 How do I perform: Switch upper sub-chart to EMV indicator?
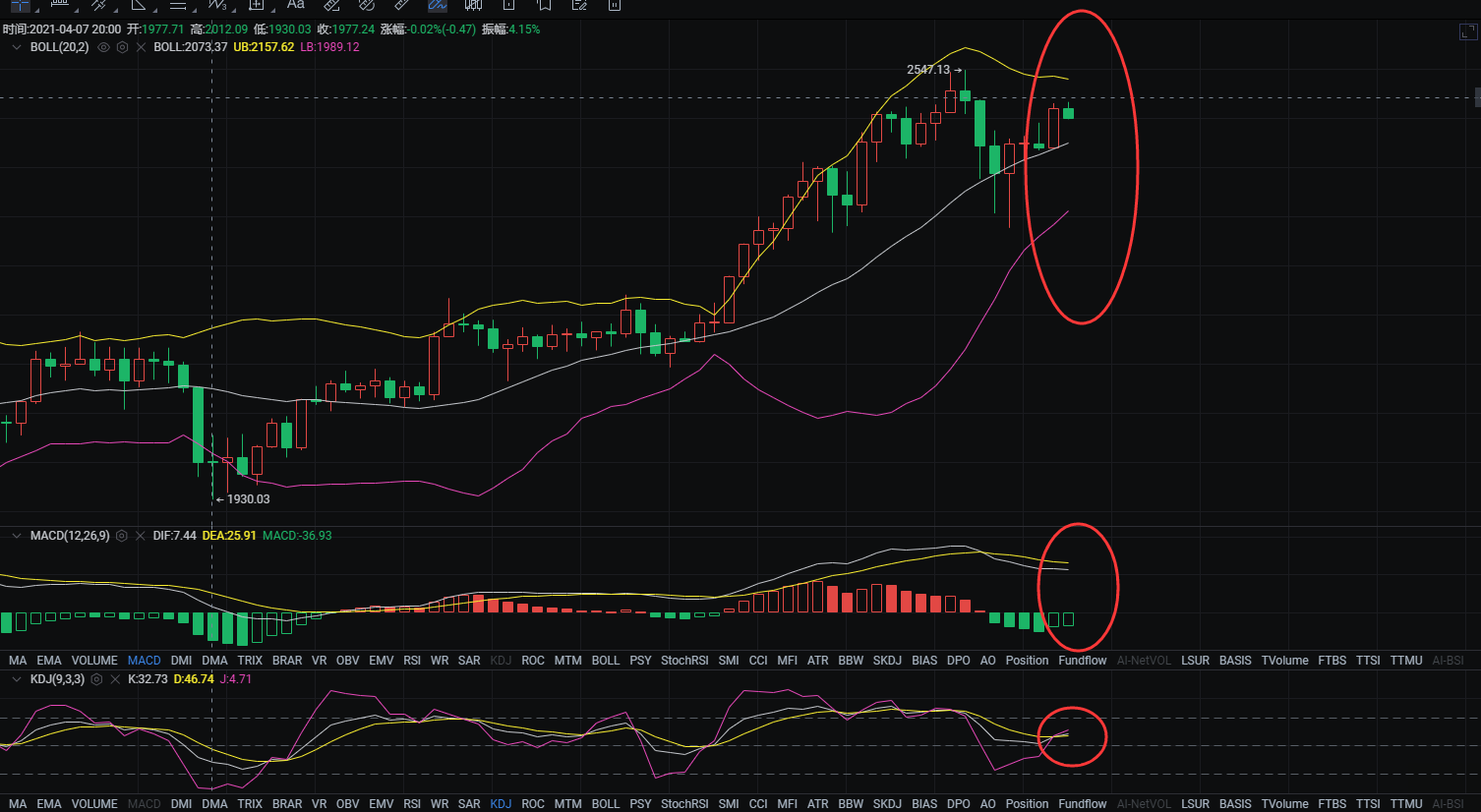click(382, 661)
